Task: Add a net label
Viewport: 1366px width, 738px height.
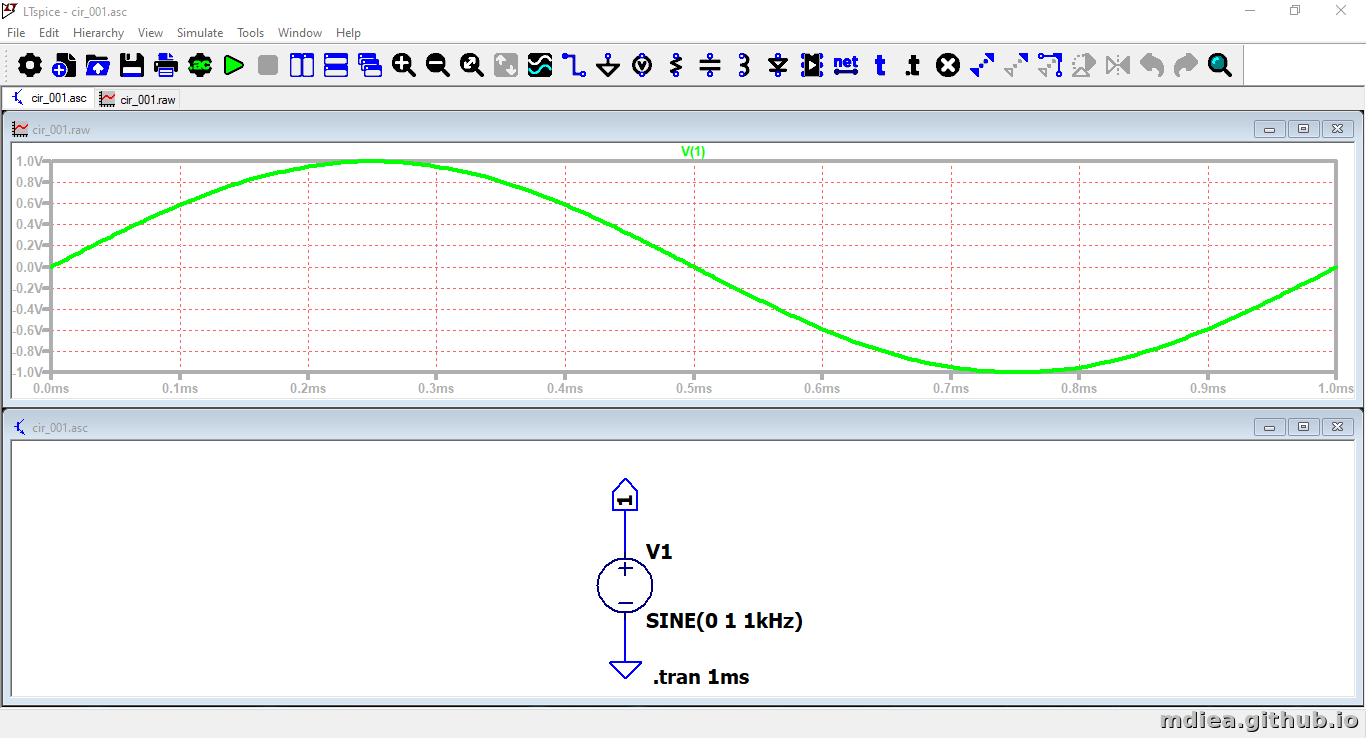Action: coord(846,66)
